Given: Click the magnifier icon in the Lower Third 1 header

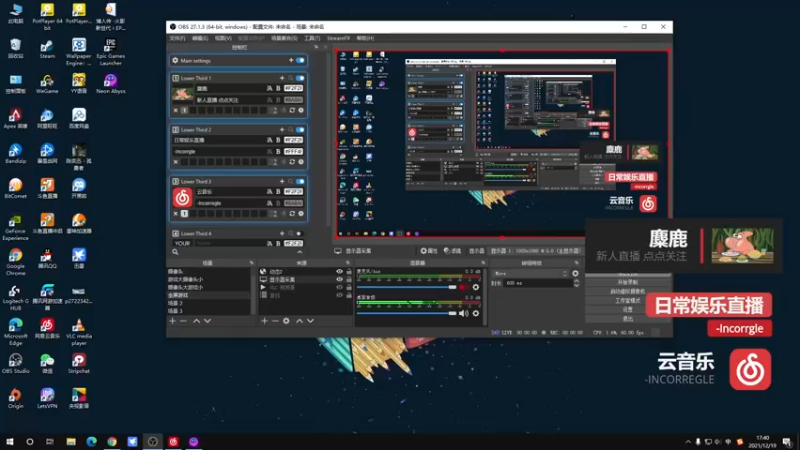Looking at the screenshot, I should (290, 78).
